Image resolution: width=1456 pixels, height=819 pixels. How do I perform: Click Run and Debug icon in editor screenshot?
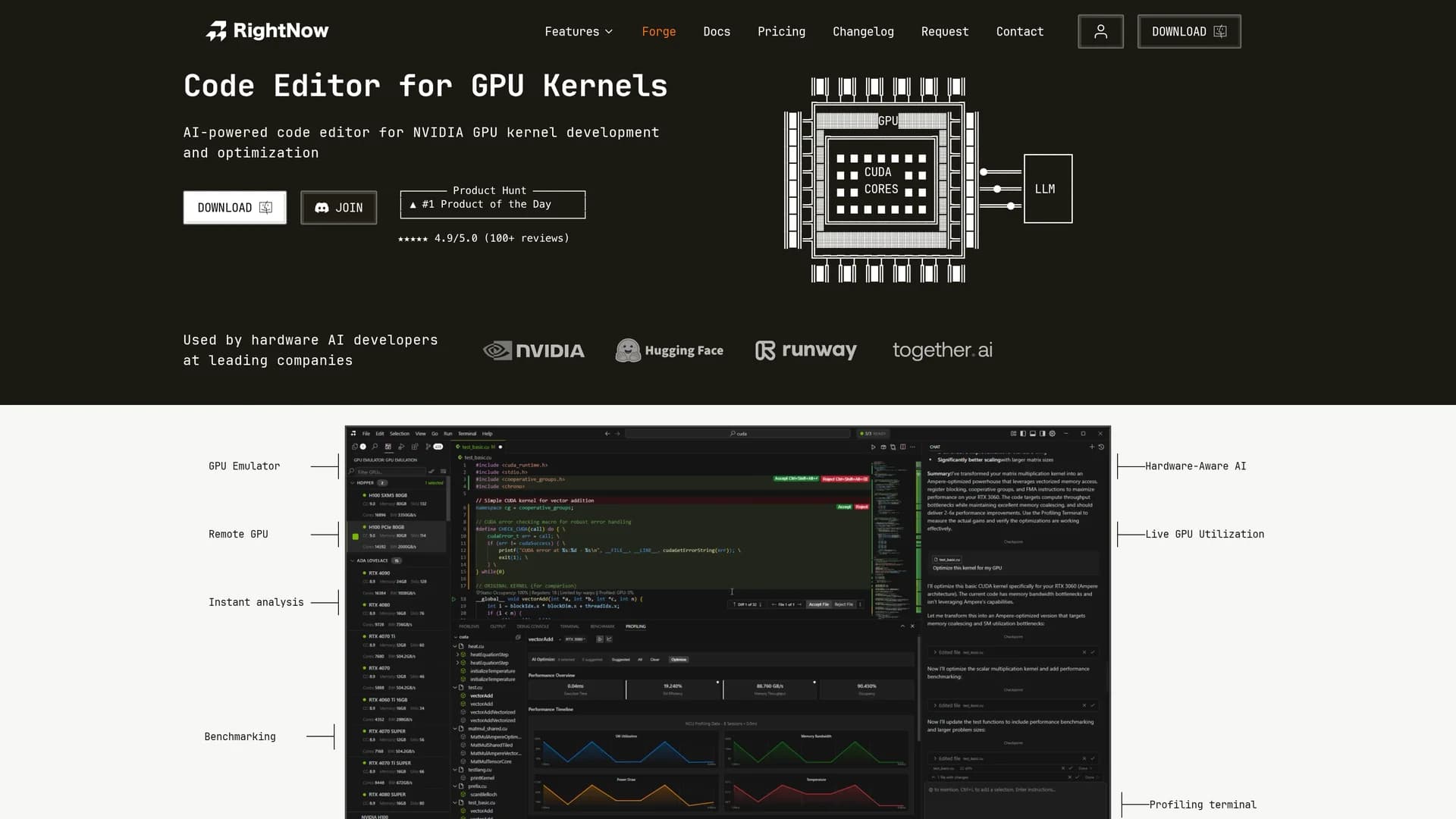click(401, 447)
